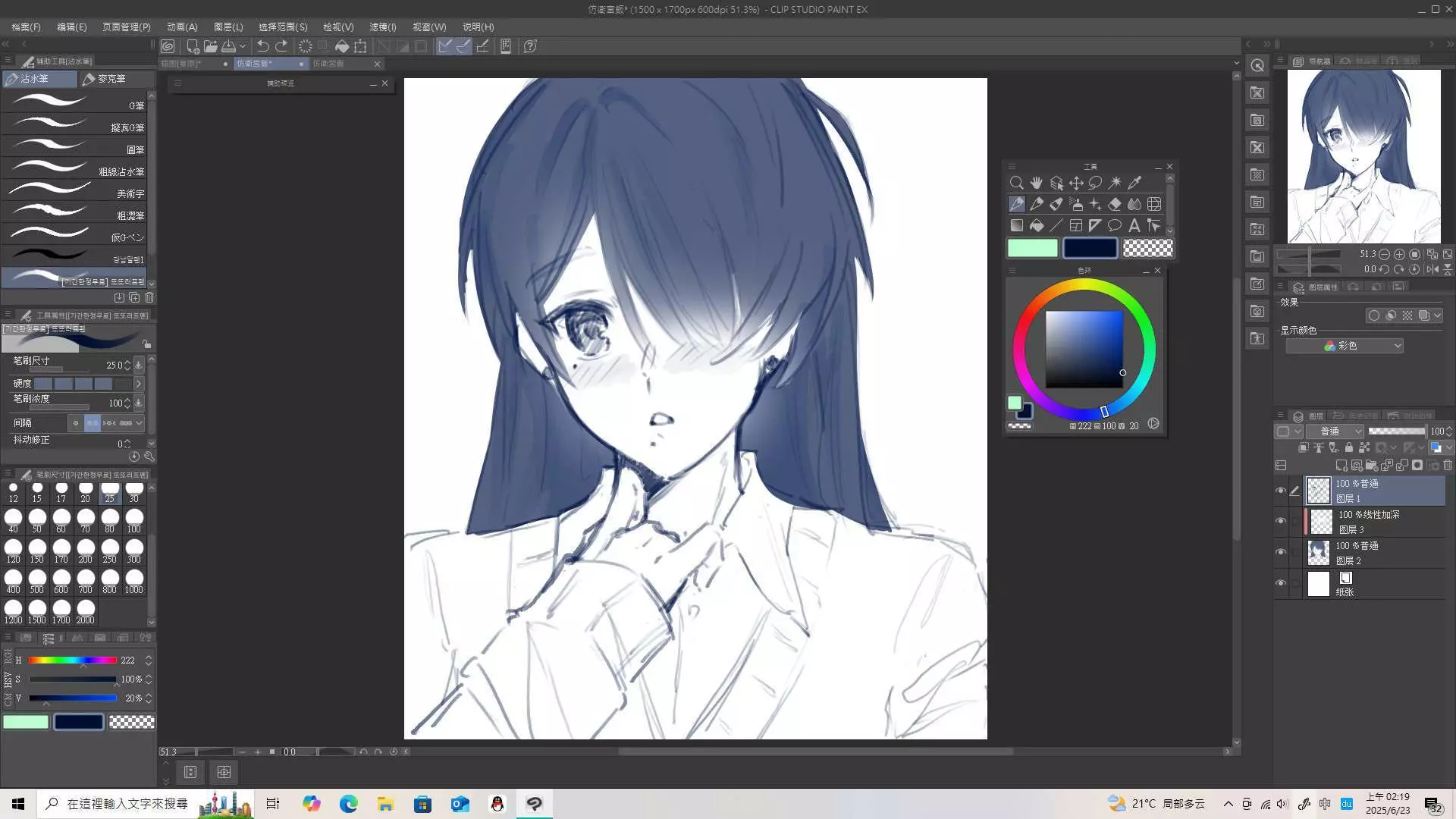Delete layer using trash icon in layer panel
Viewport: 1456px width, 819px height.
1448,465
